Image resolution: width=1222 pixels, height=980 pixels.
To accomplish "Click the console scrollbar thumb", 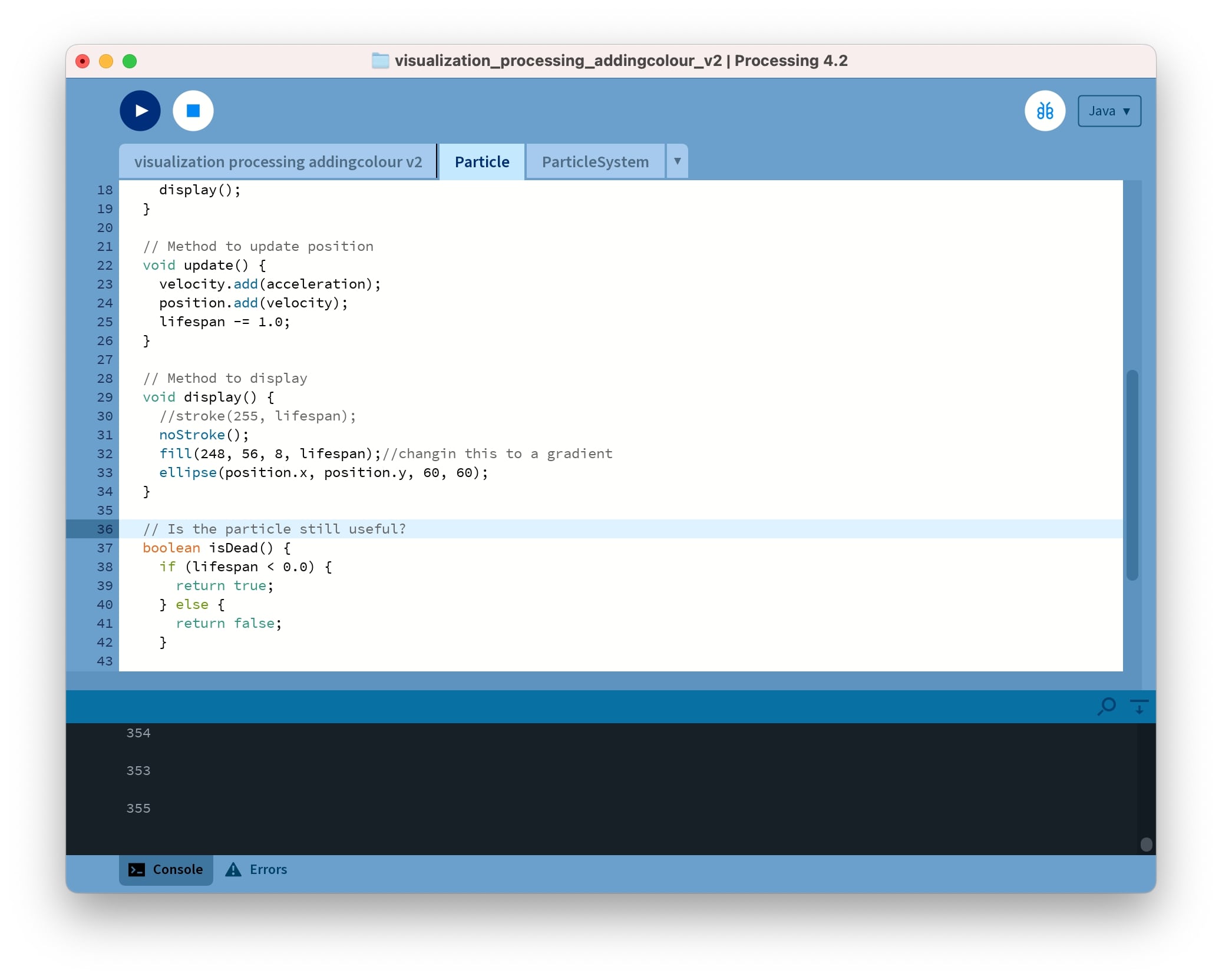I will point(1146,845).
